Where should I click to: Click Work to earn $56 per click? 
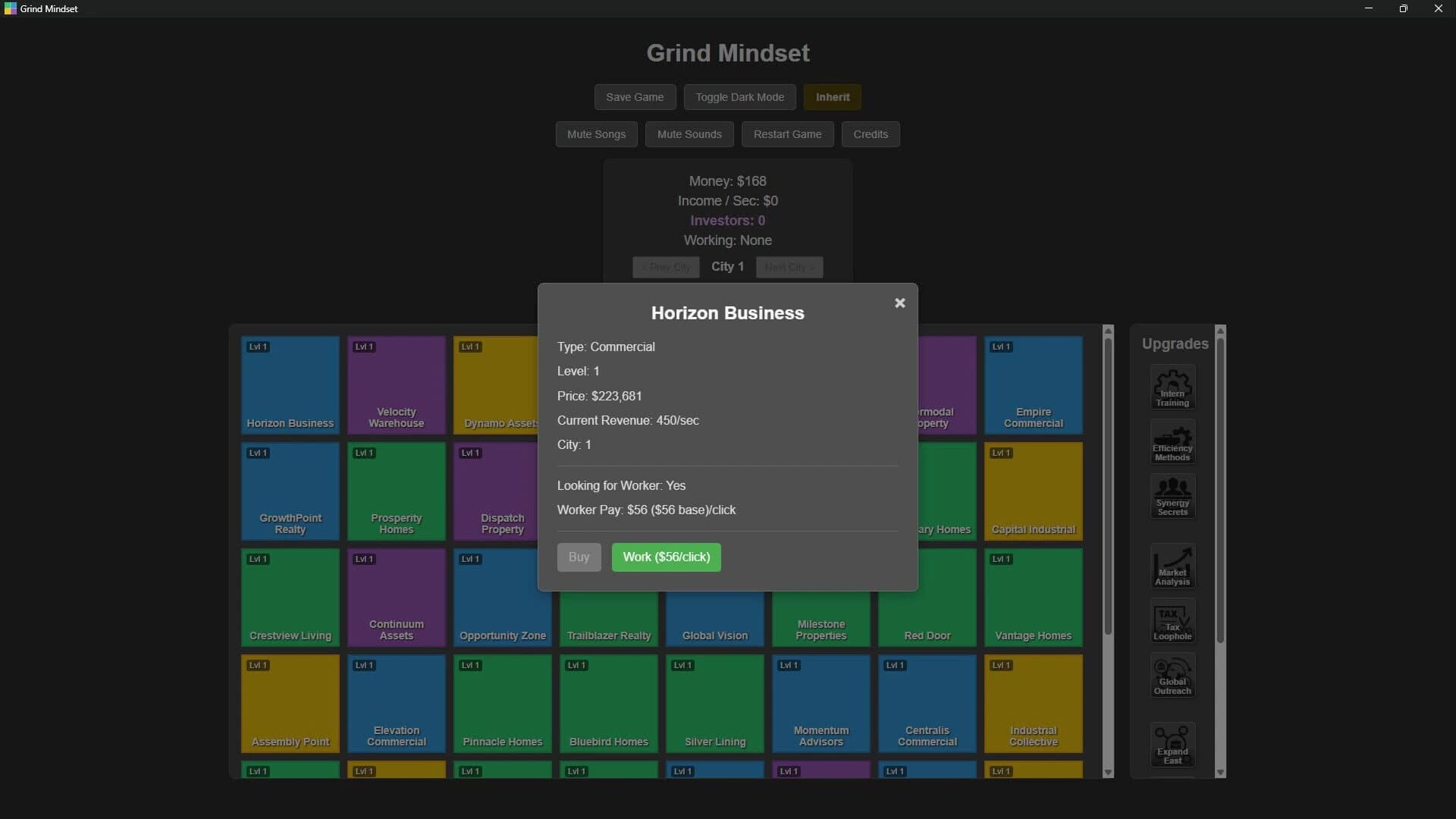click(666, 557)
